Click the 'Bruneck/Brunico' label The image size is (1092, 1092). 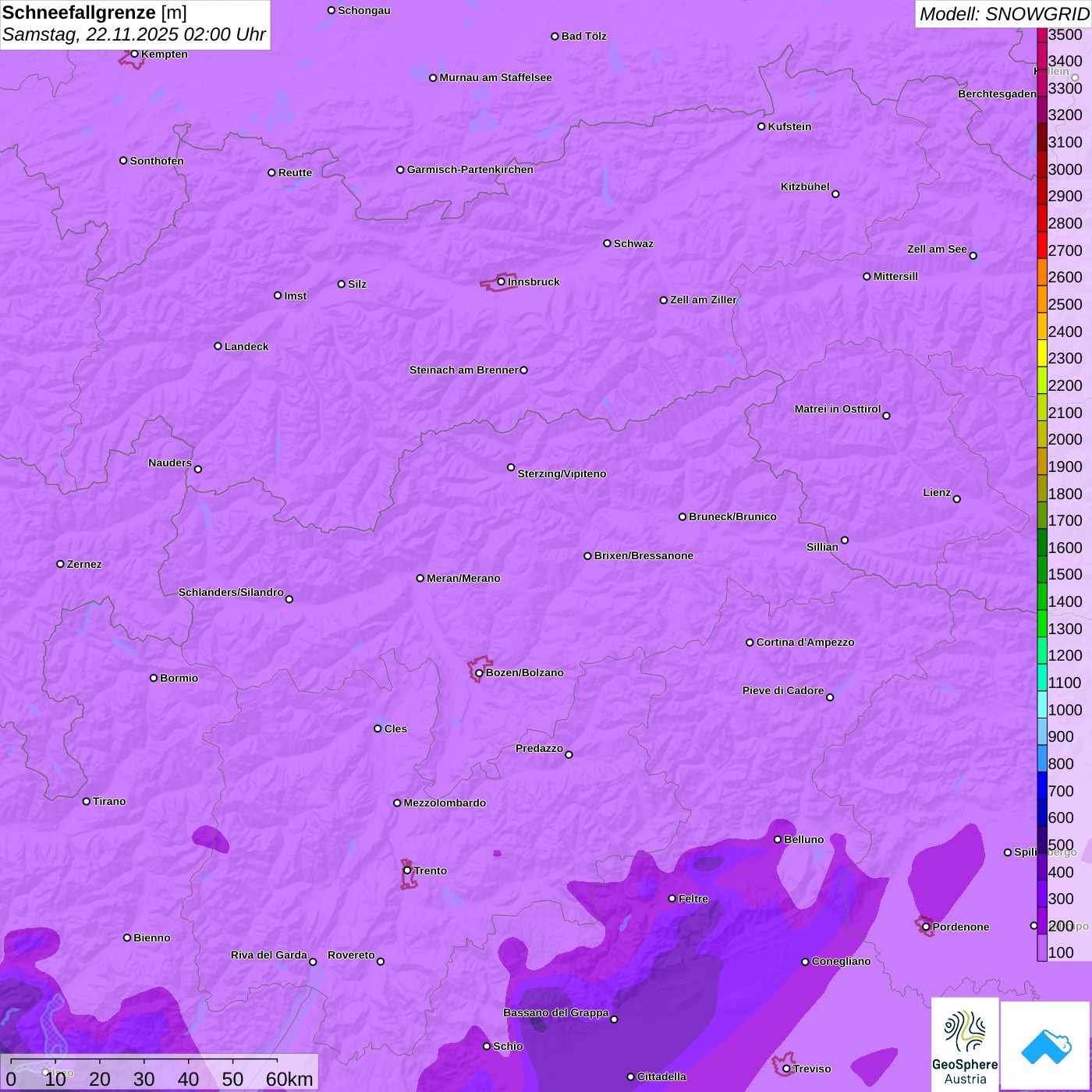click(732, 516)
